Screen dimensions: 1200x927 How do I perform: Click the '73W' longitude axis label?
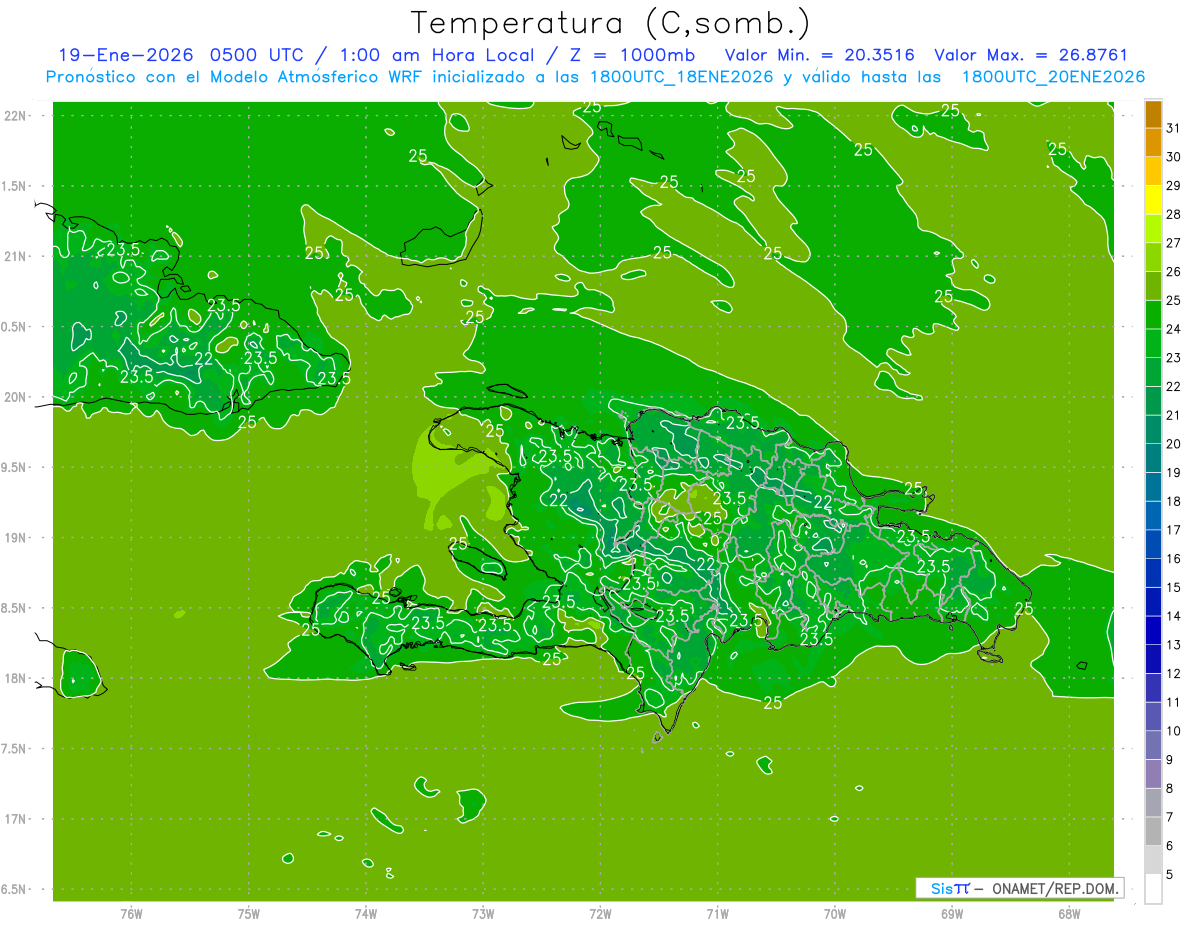[483, 914]
